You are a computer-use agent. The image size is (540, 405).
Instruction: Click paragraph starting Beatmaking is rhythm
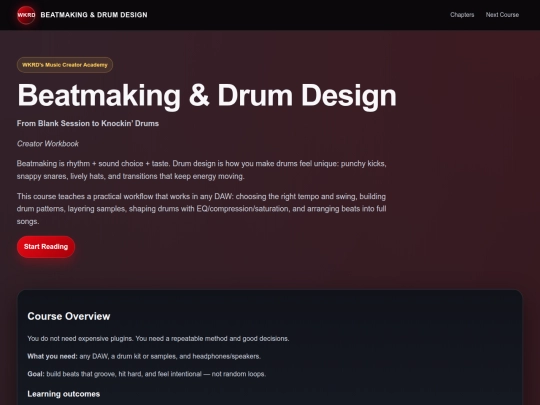click(201, 170)
